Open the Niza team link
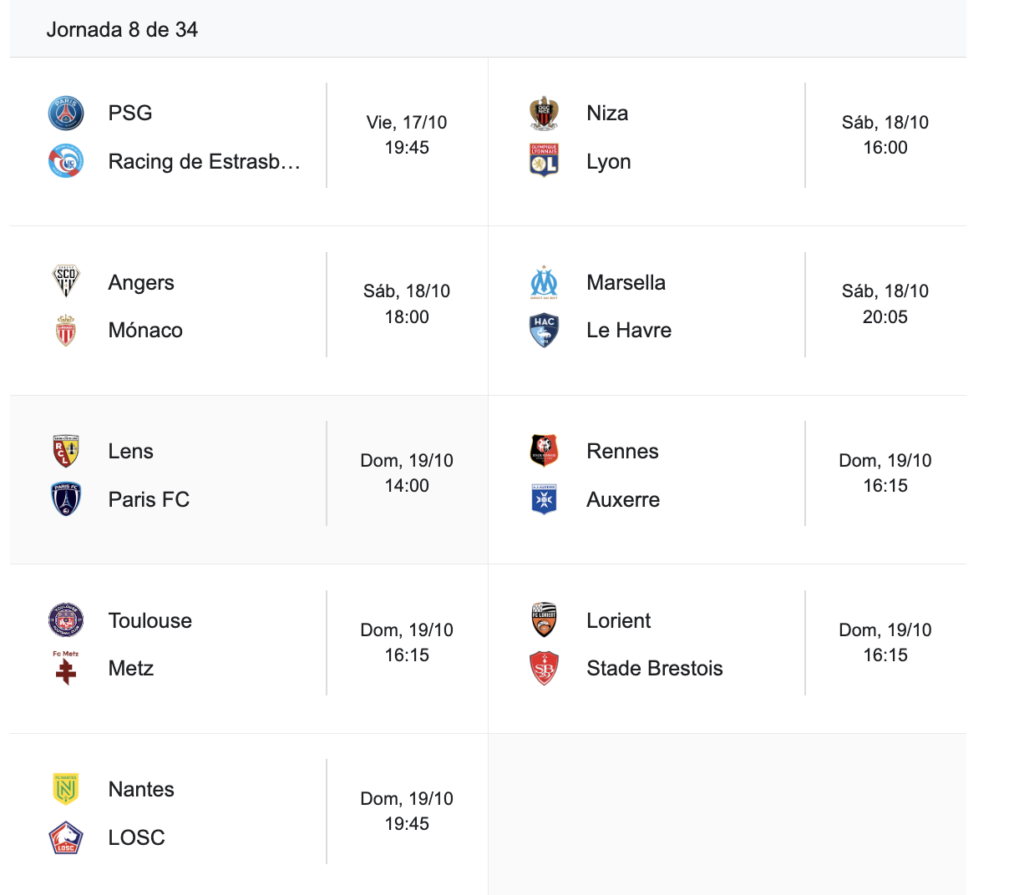The image size is (1024, 895). pyautogui.click(x=607, y=113)
